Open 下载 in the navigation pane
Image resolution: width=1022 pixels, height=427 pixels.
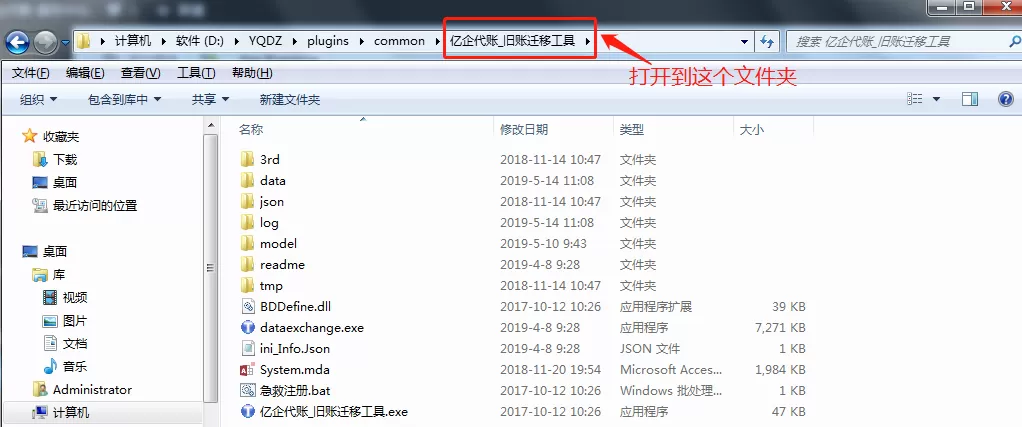tap(65, 160)
